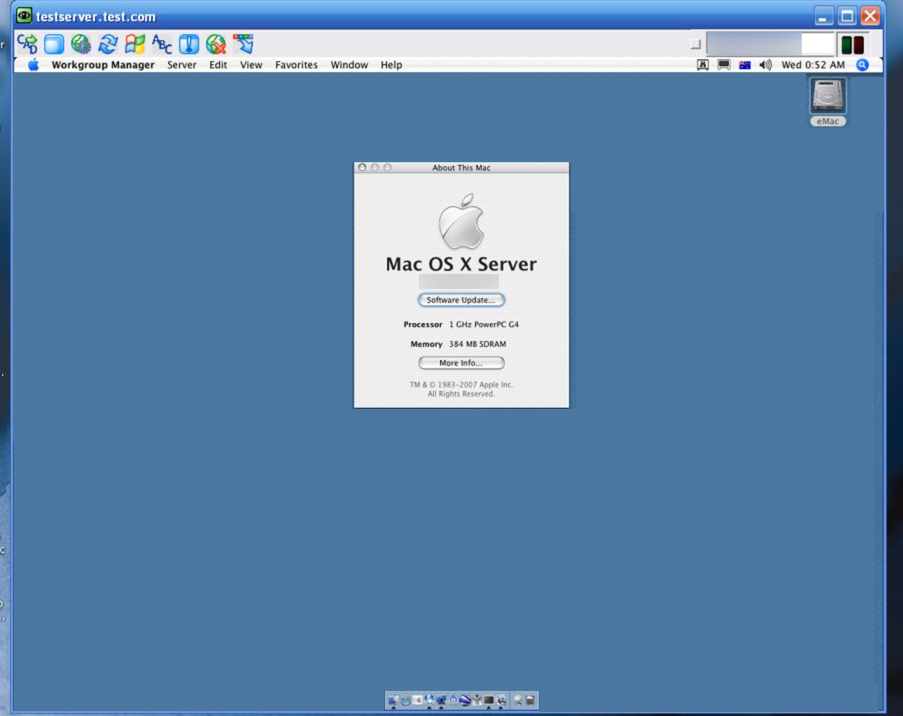The width and height of the screenshot is (903, 716).
Task: Click the "1 GHz PowerPC G4" processor value
Action: coord(484,324)
